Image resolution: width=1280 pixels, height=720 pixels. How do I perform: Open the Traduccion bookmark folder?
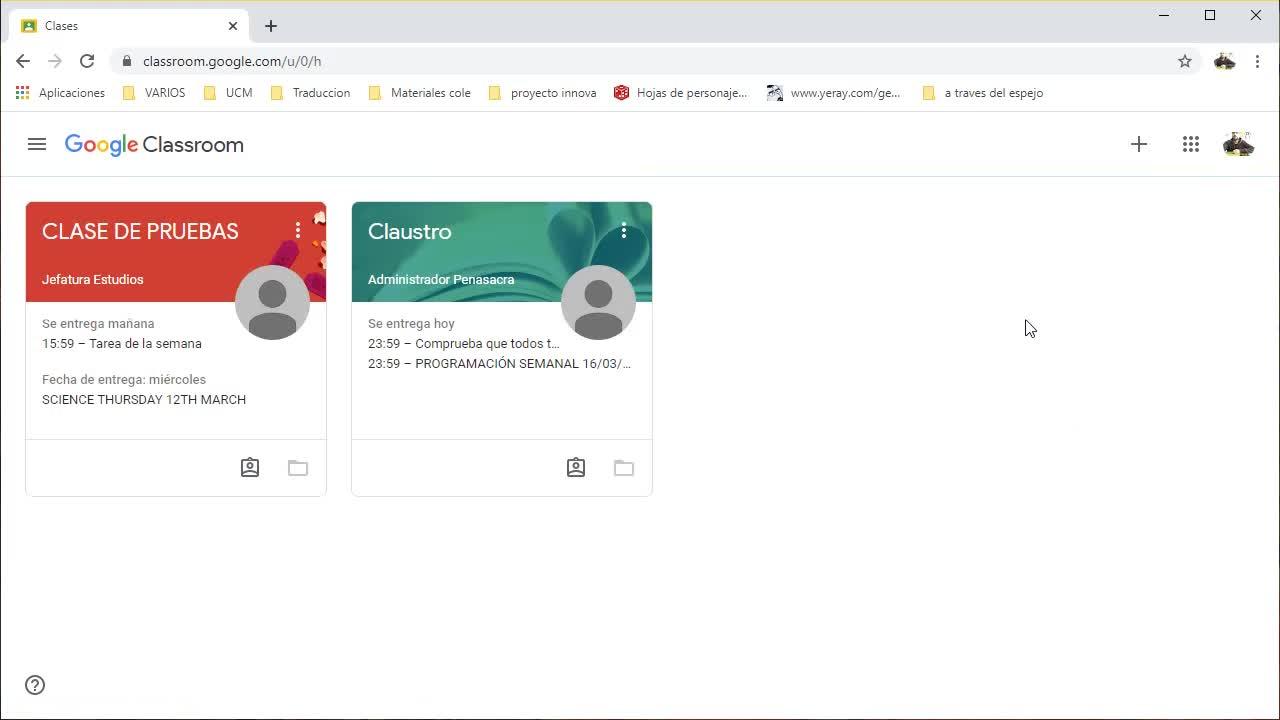(310, 93)
